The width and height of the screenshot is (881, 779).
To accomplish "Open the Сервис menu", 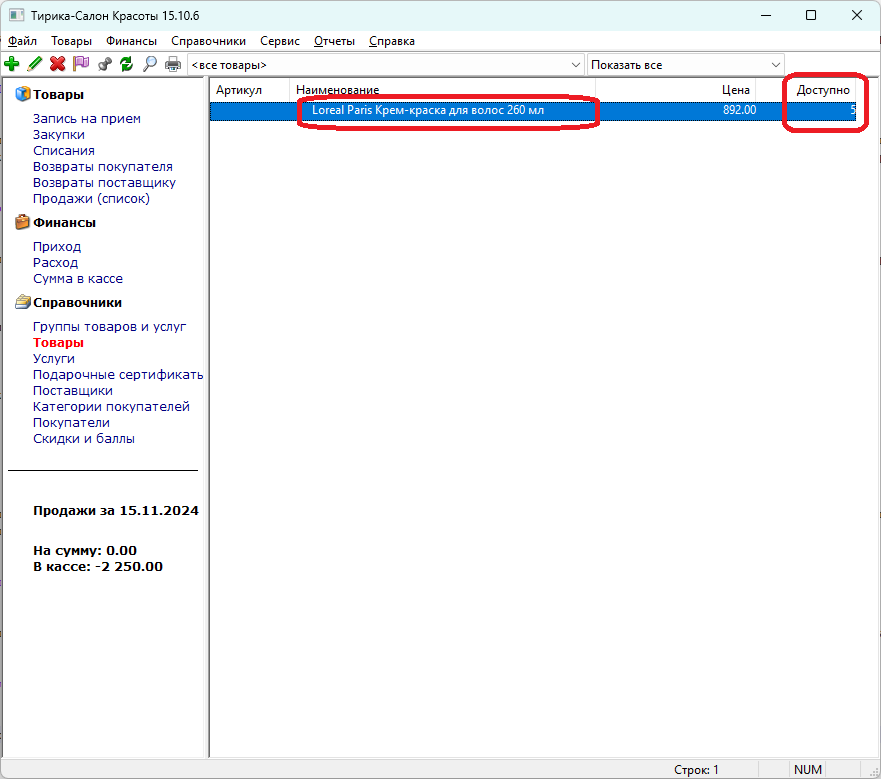I will (280, 41).
